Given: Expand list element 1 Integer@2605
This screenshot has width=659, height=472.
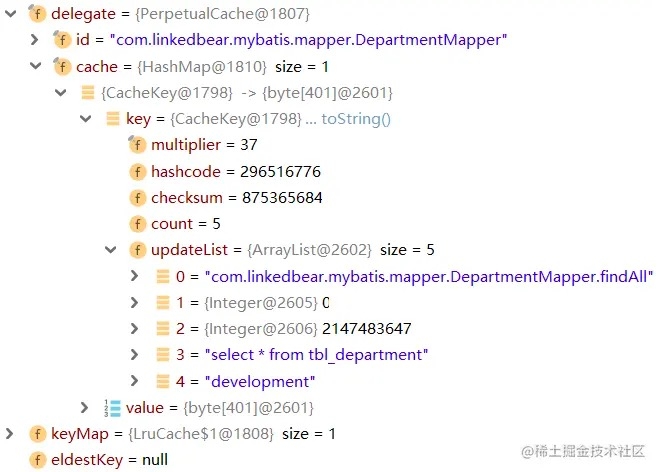Looking at the screenshot, I should (135, 302).
